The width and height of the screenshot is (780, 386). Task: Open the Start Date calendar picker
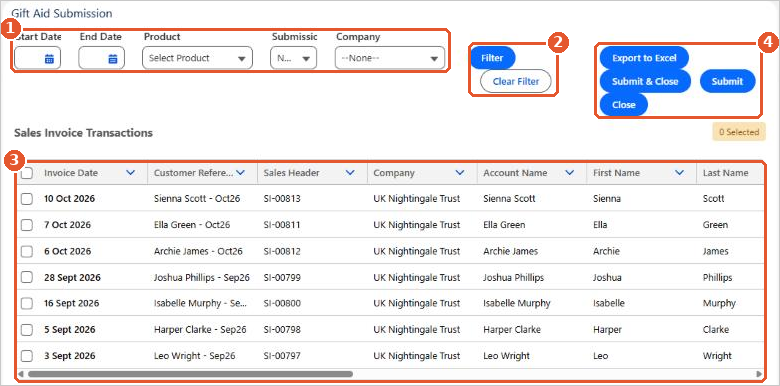click(49, 58)
